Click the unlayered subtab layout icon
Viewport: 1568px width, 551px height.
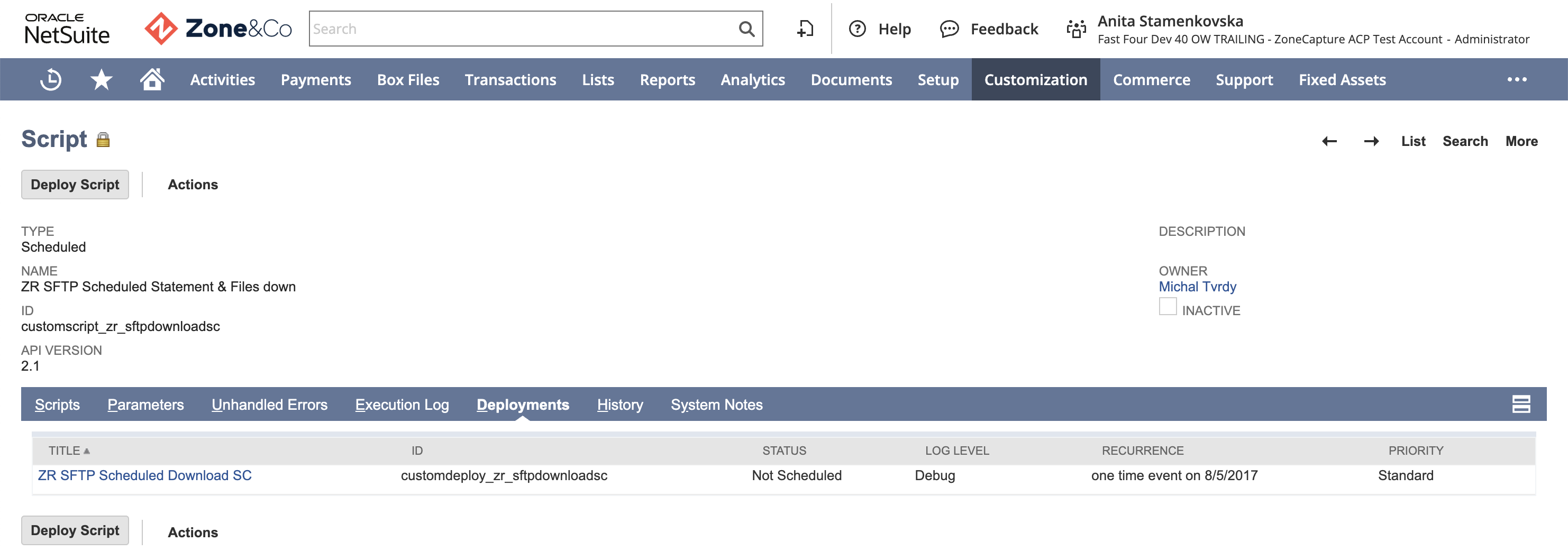pyautogui.click(x=1520, y=404)
